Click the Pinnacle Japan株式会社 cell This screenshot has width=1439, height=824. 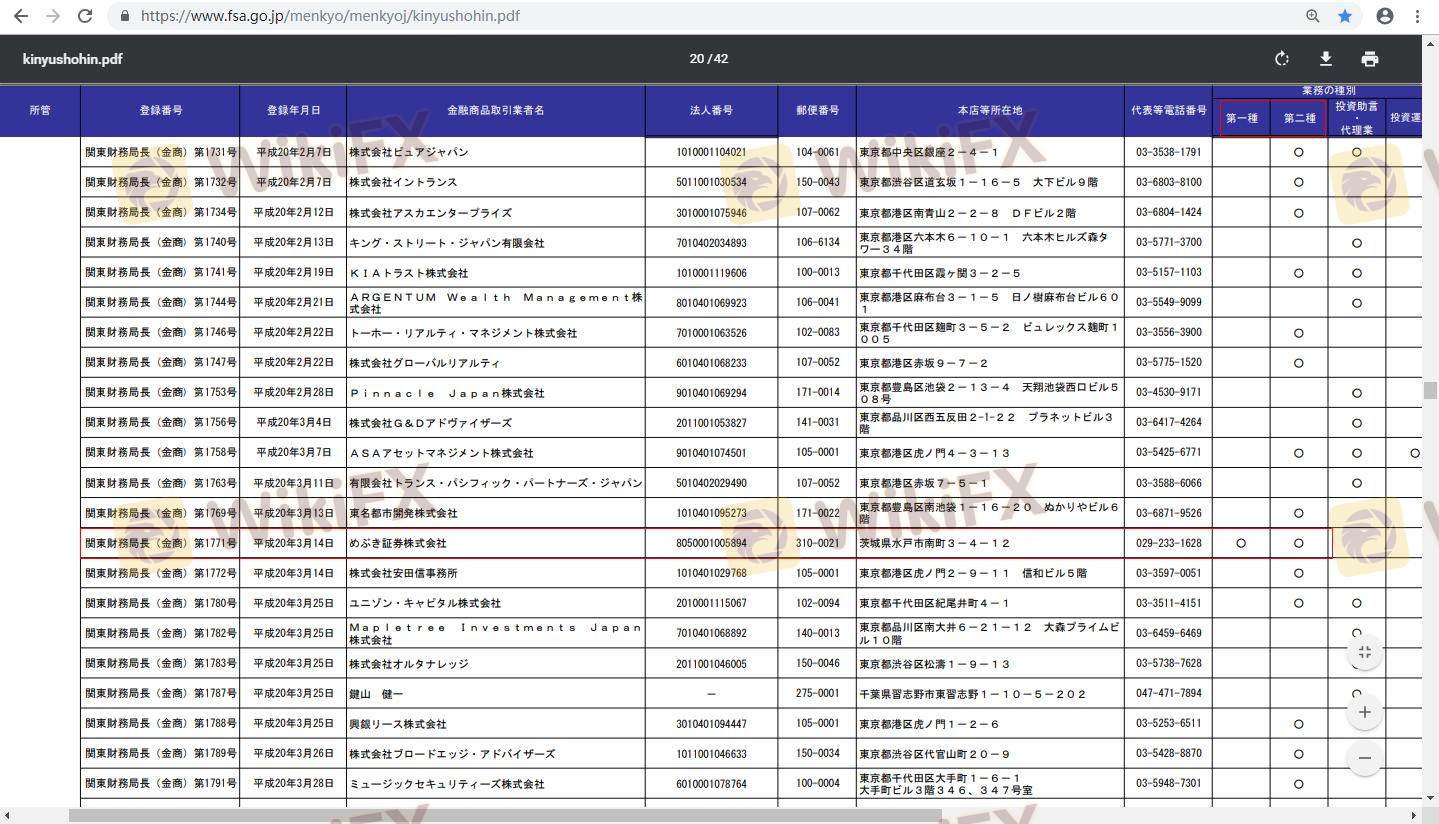(x=496, y=393)
